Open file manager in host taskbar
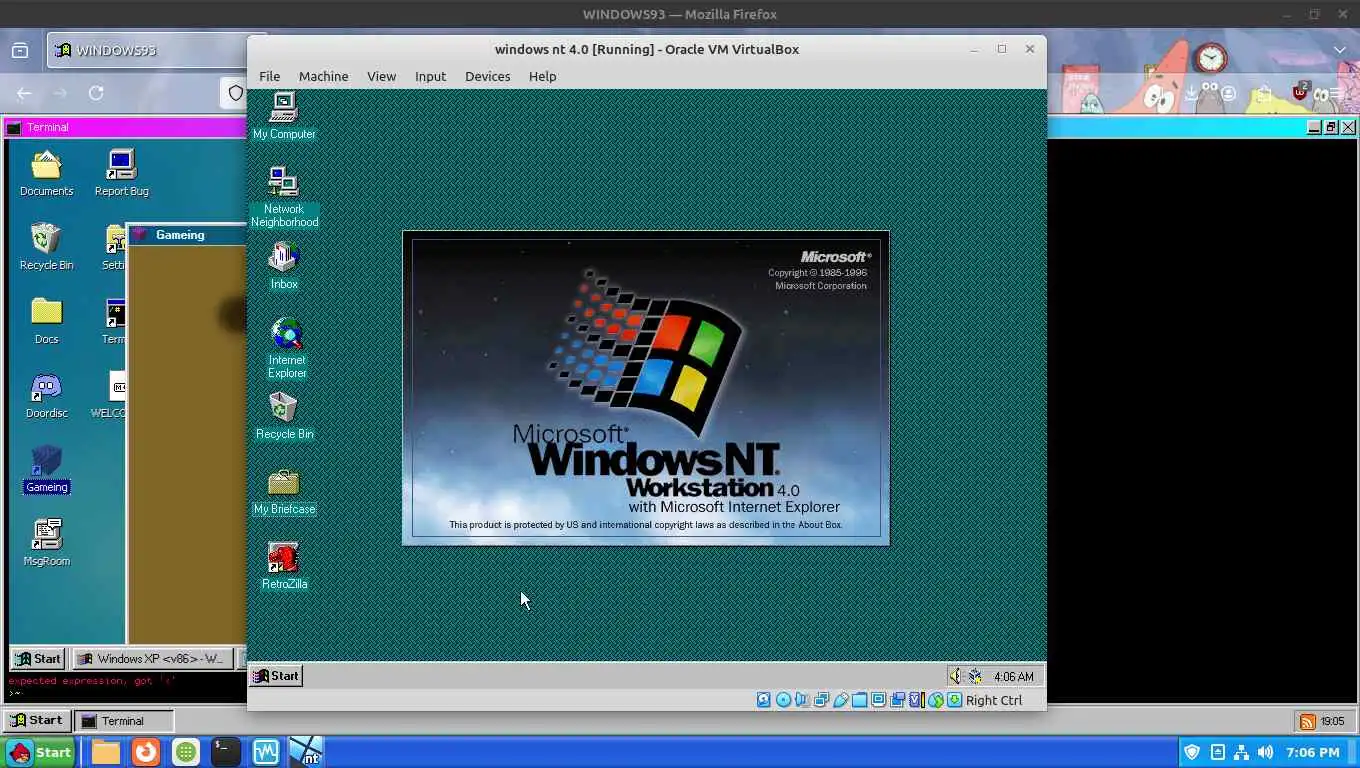 [x=106, y=752]
